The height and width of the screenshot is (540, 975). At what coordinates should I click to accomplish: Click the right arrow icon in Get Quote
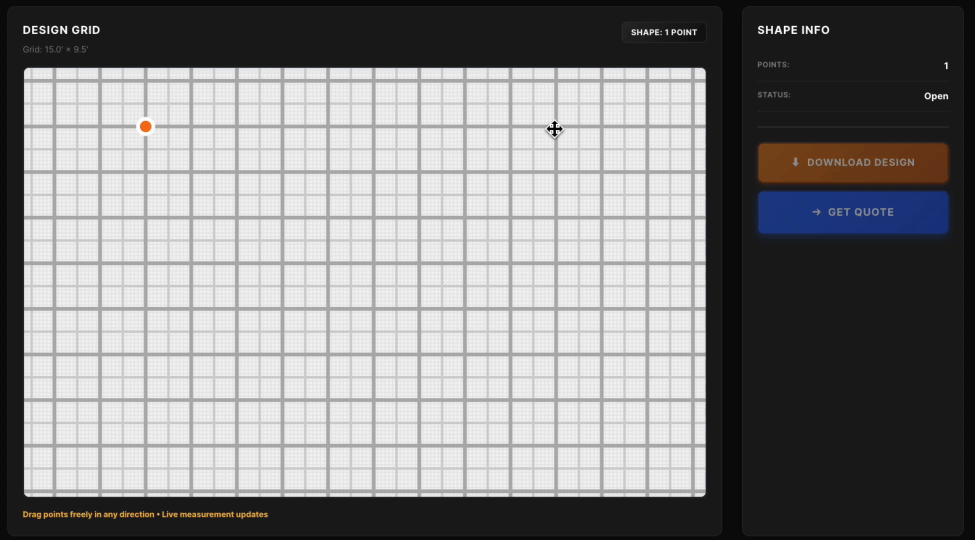pos(816,212)
